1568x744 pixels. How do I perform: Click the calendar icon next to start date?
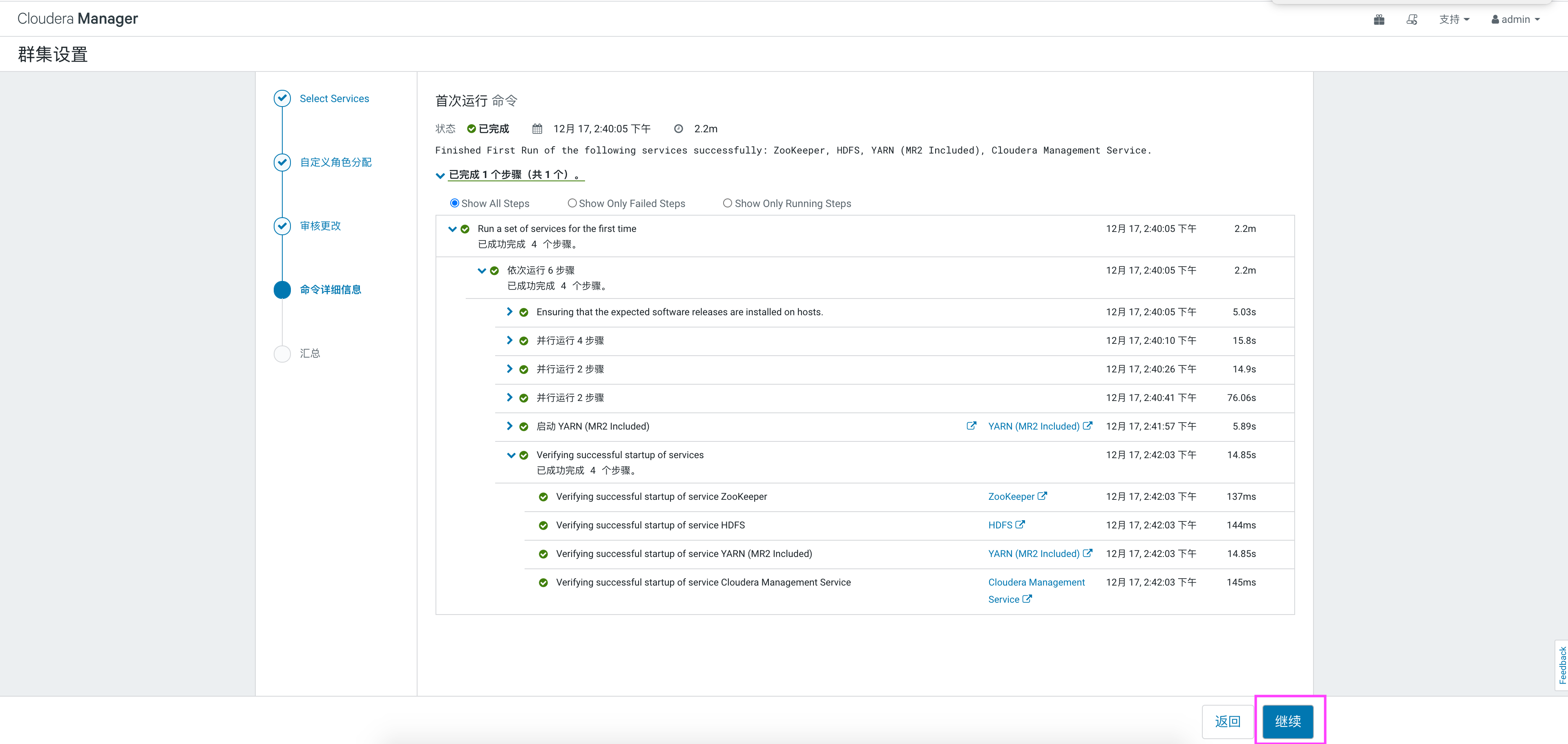click(537, 128)
